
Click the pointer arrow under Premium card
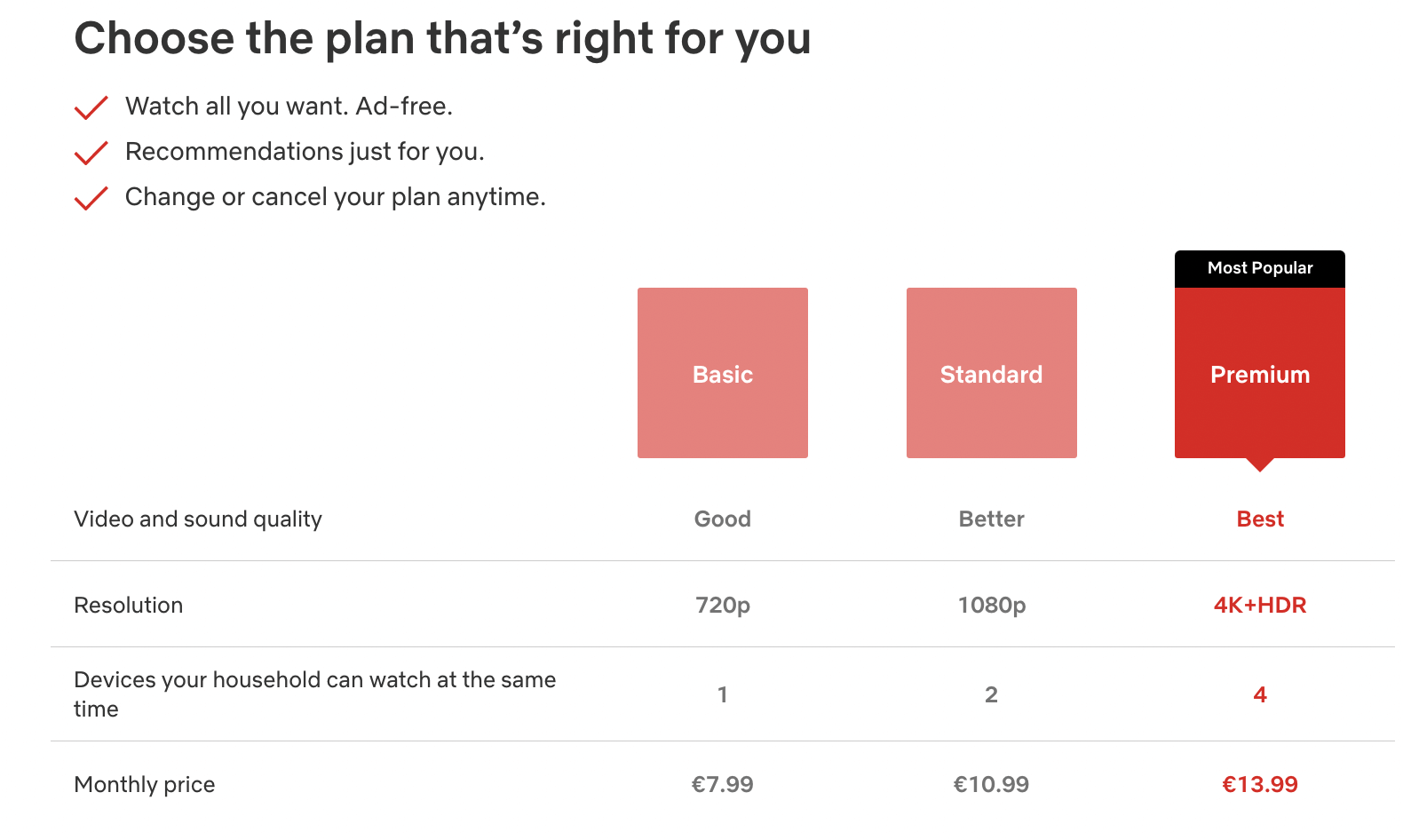[1259, 466]
